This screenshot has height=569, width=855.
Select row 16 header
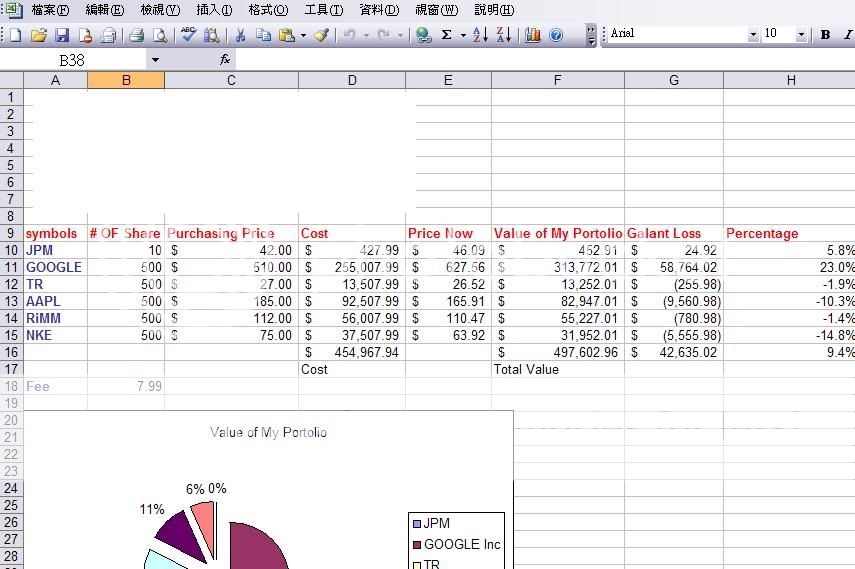click(11, 352)
